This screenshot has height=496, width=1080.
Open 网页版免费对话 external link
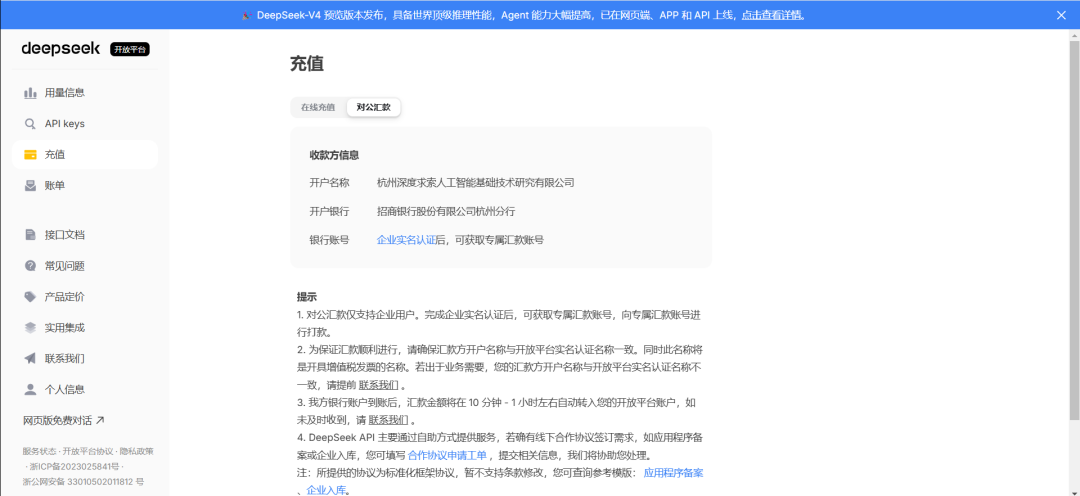coord(63,420)
